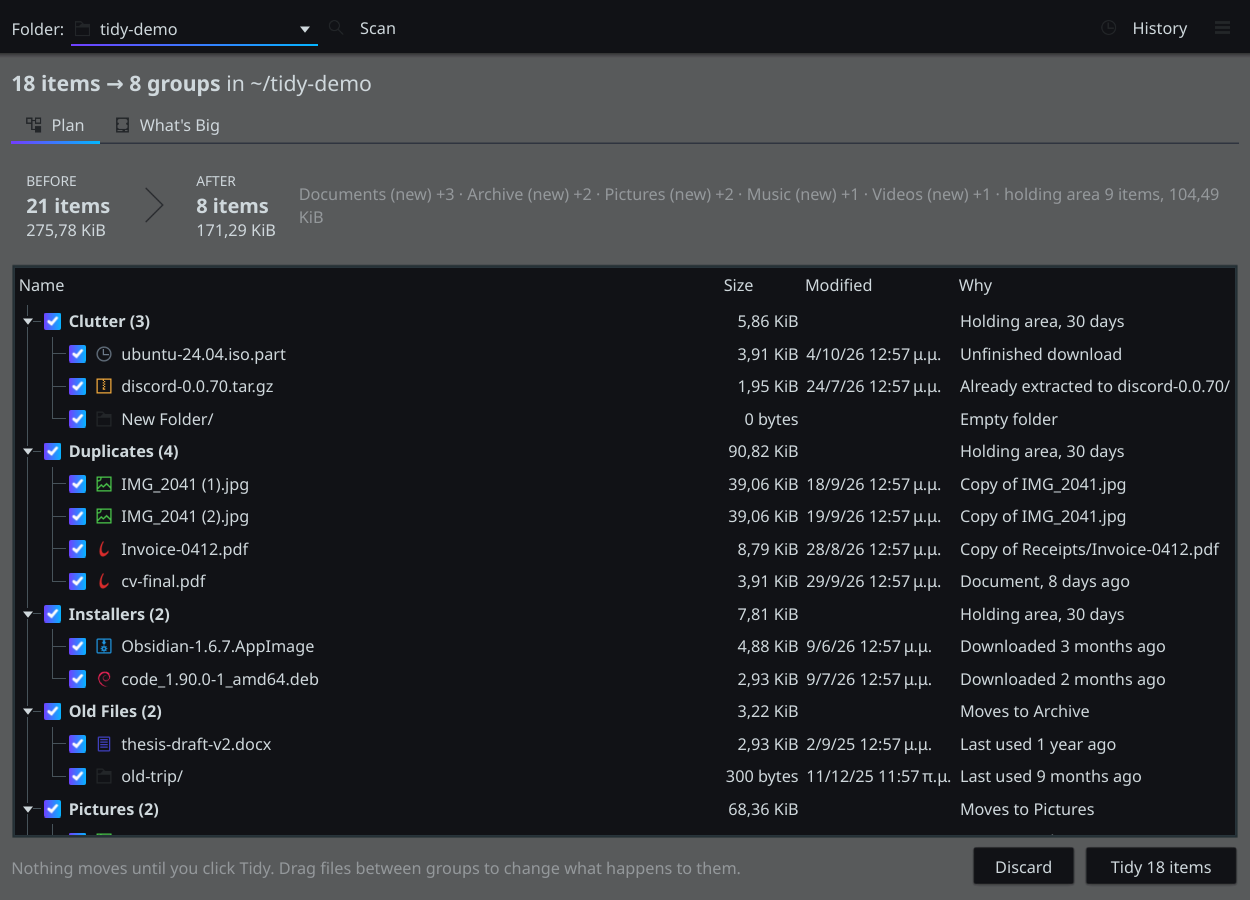Click 'Moves to Pictures' reason text
Image resolution: width=1250 pixels, height=900 pixels.
click(x=1027, y=809)
